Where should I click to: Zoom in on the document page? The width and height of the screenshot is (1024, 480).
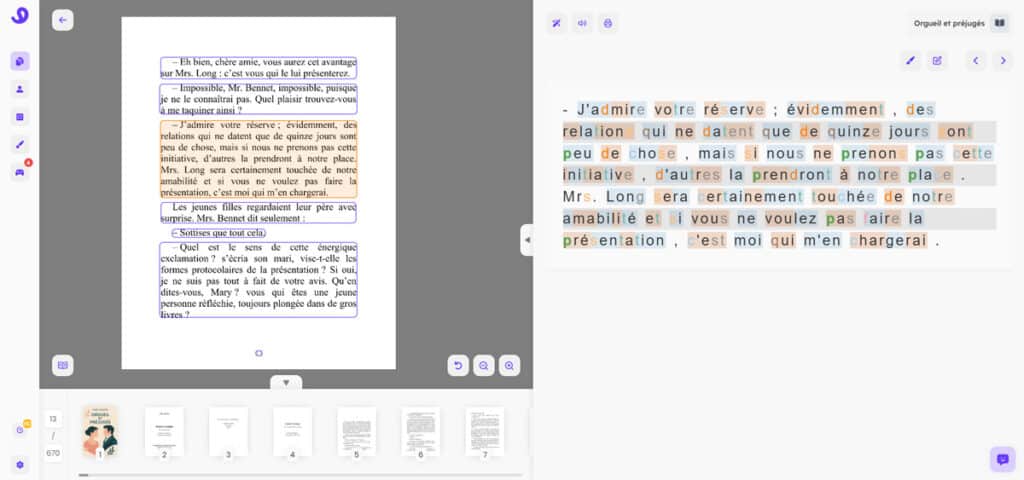510,366
